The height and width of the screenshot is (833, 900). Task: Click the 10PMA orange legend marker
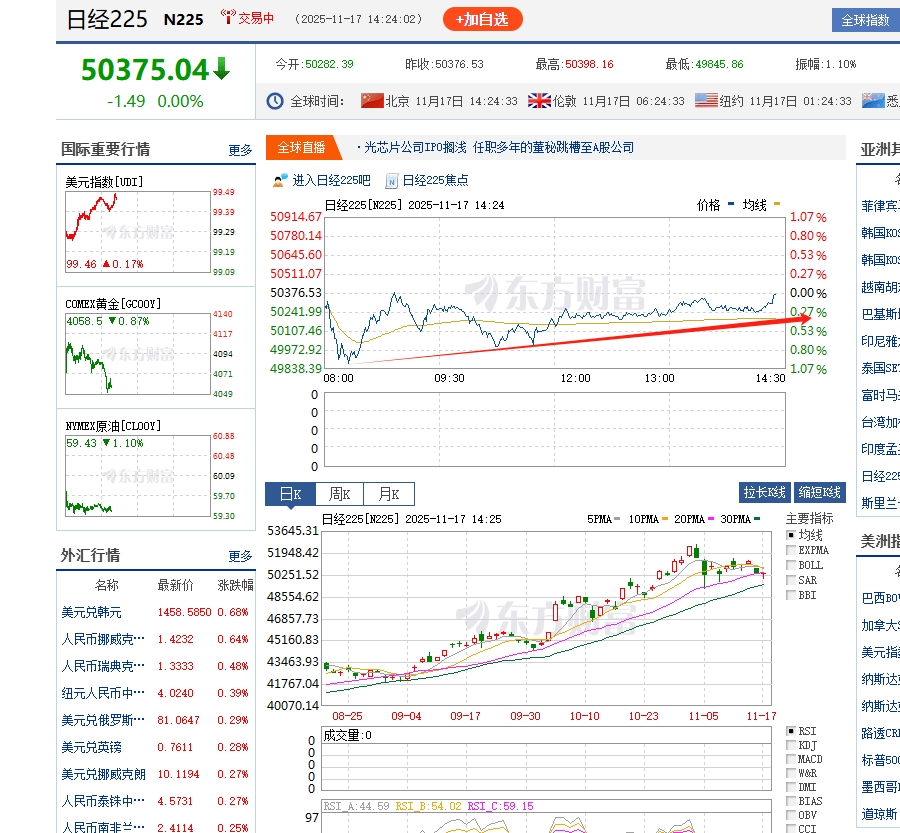[x=665, y=518]
